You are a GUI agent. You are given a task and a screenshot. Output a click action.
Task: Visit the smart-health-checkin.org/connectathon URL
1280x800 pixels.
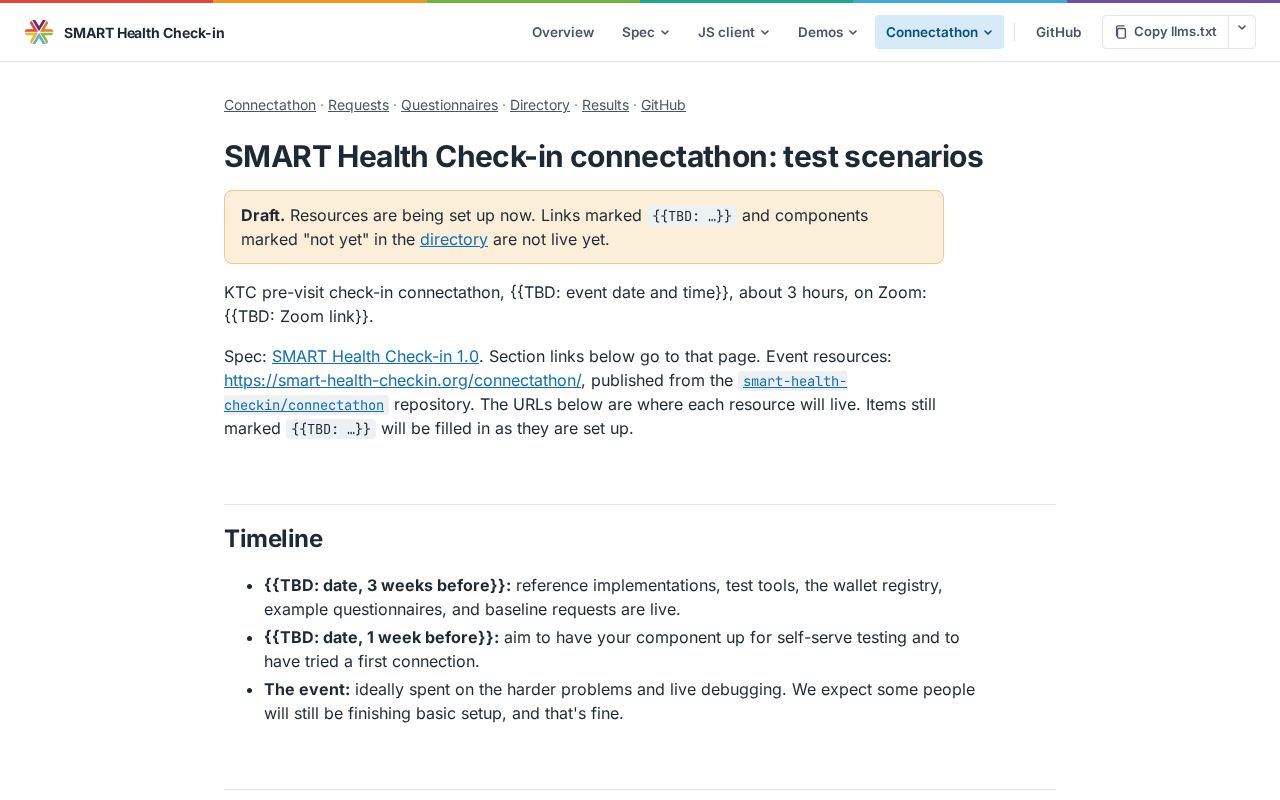coord(403,380)
